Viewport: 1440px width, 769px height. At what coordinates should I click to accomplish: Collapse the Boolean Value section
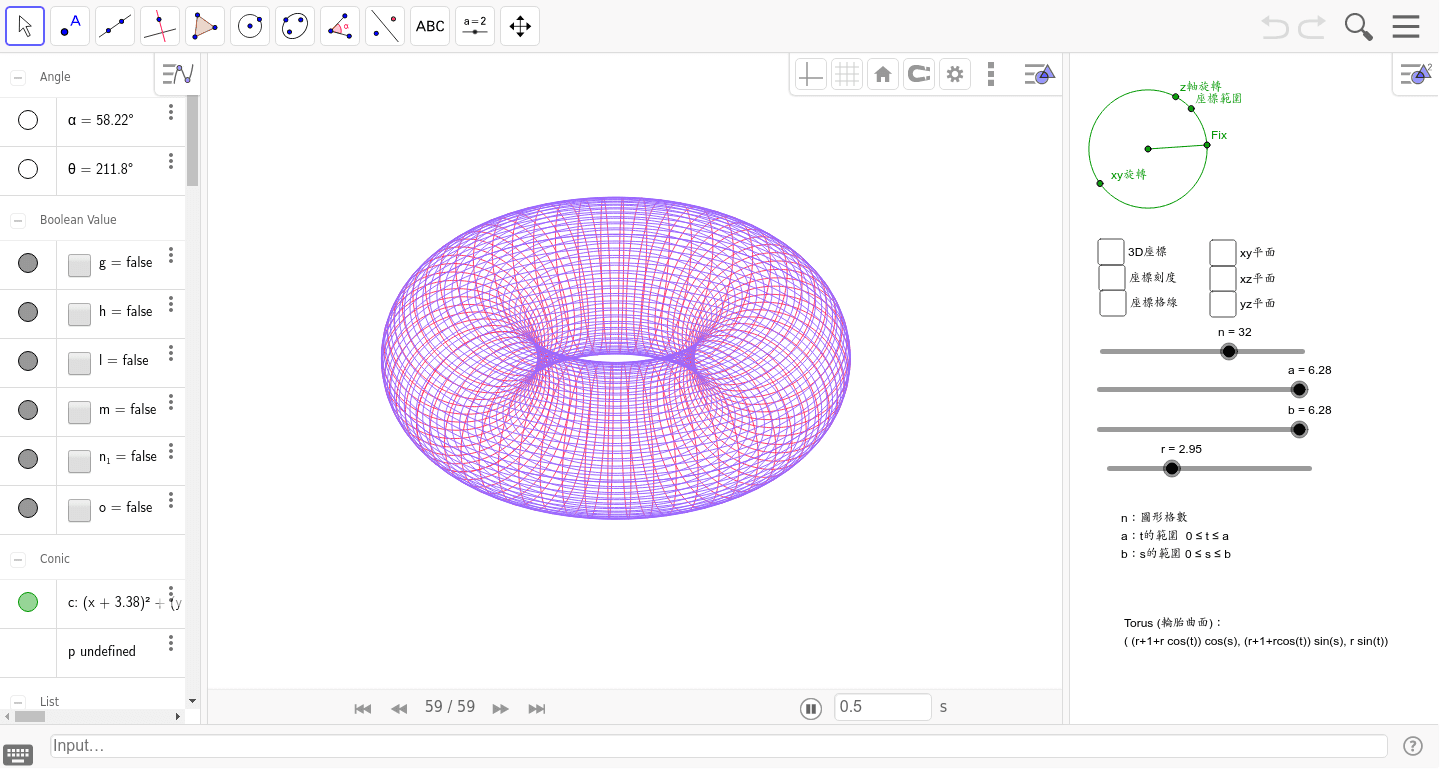tap(16, 219)
